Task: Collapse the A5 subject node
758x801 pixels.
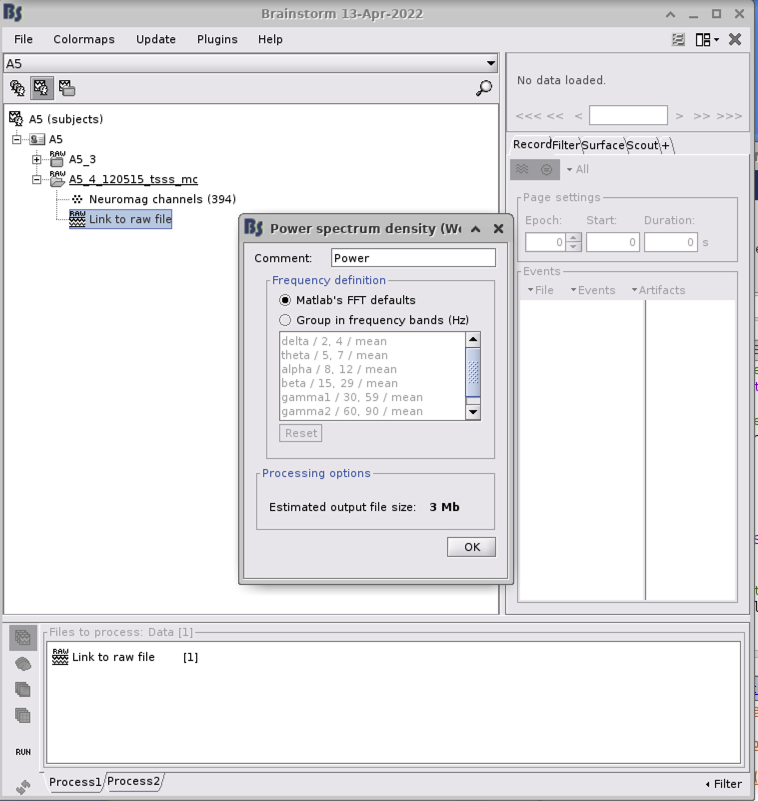Action: [x=16, y=139]
